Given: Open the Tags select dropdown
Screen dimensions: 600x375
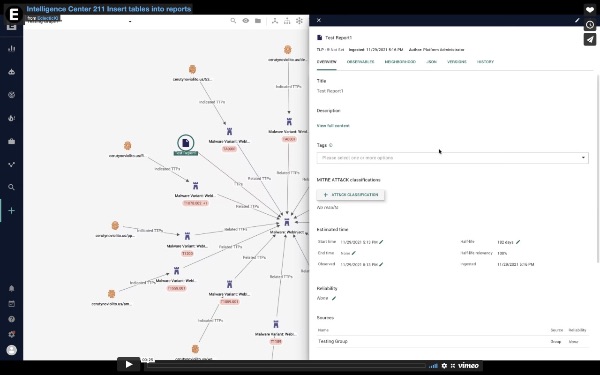Looking at the screenshot, I should pyautogui.click(x=453, y=158).
